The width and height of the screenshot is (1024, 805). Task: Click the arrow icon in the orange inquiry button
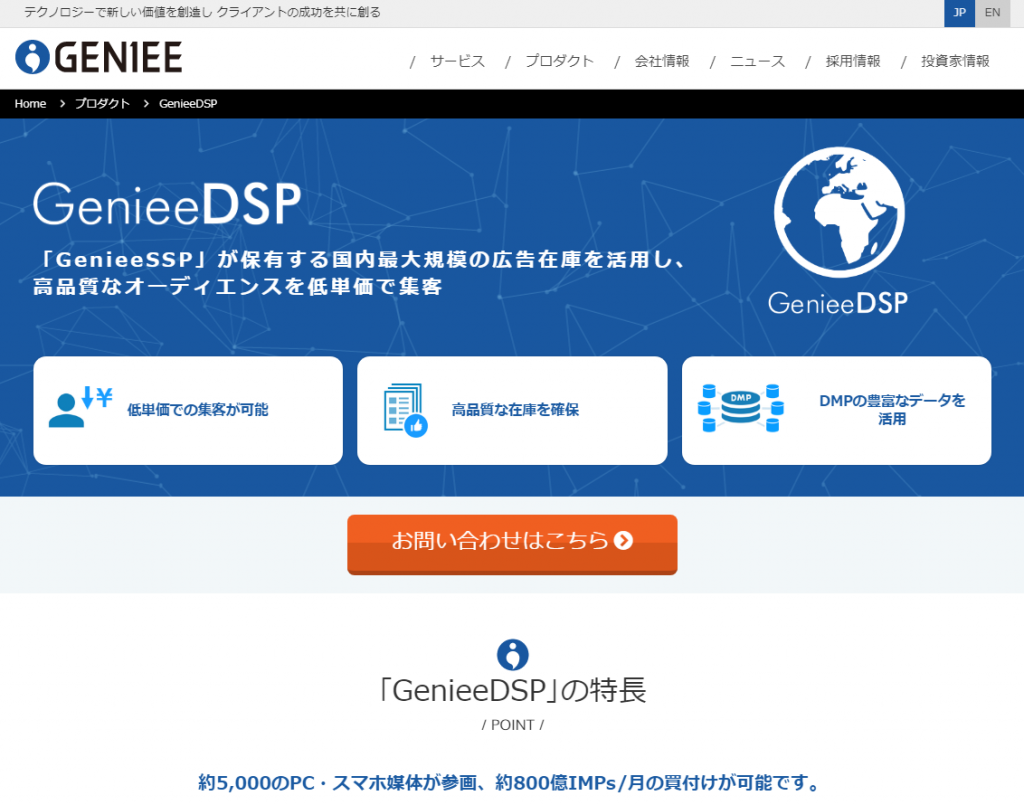(x=624, y=541)
